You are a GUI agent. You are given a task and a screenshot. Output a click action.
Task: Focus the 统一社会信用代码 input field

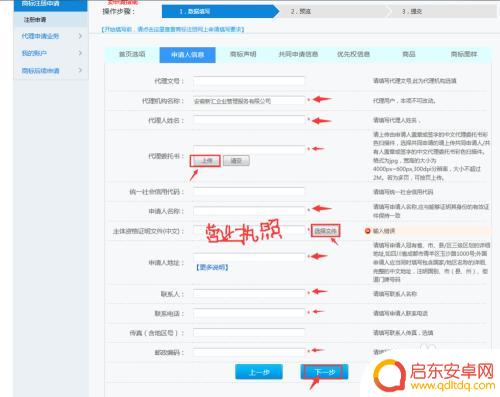point(249,192)
